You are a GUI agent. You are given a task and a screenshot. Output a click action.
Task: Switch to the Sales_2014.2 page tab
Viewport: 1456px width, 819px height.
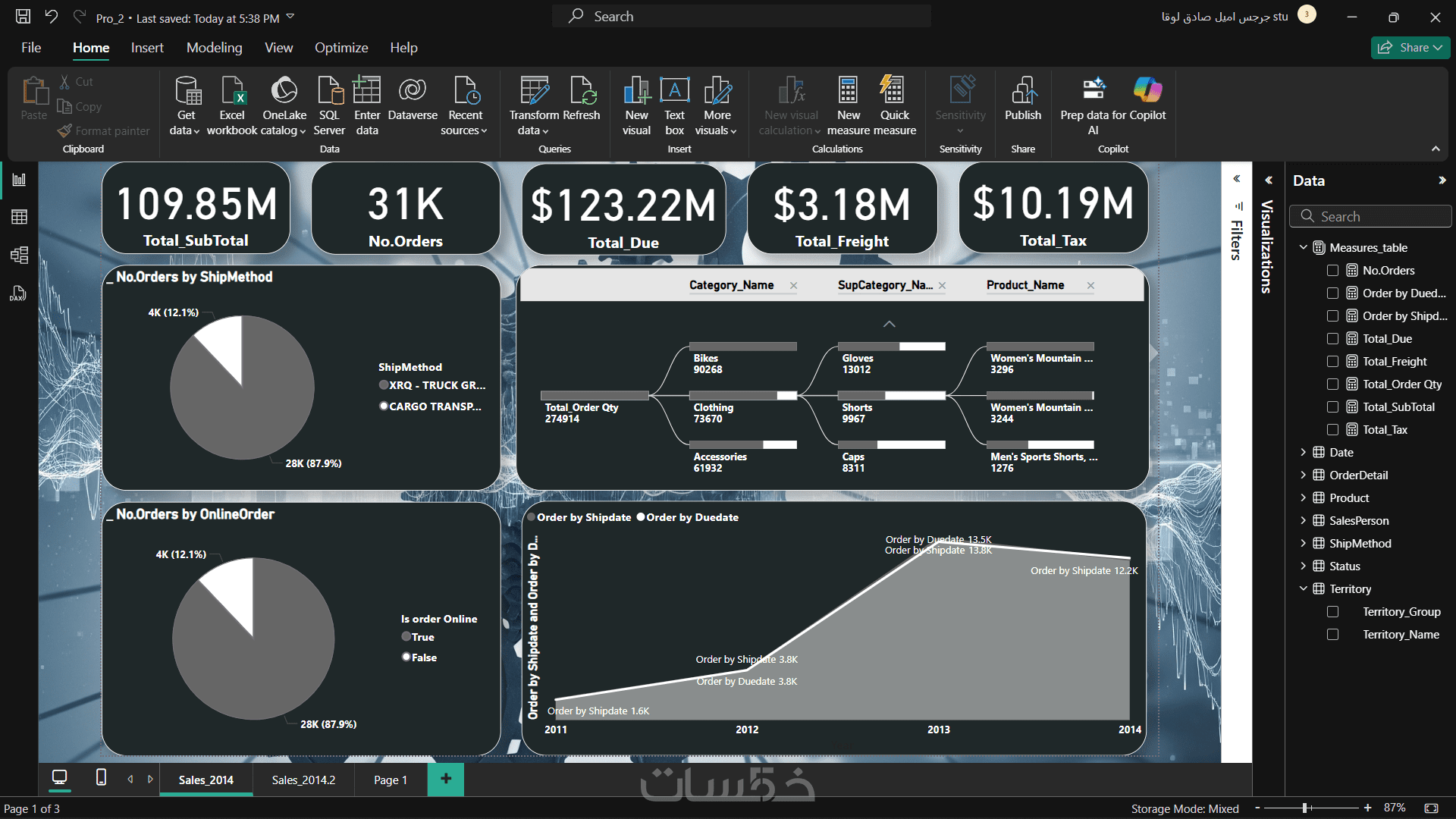303,780
